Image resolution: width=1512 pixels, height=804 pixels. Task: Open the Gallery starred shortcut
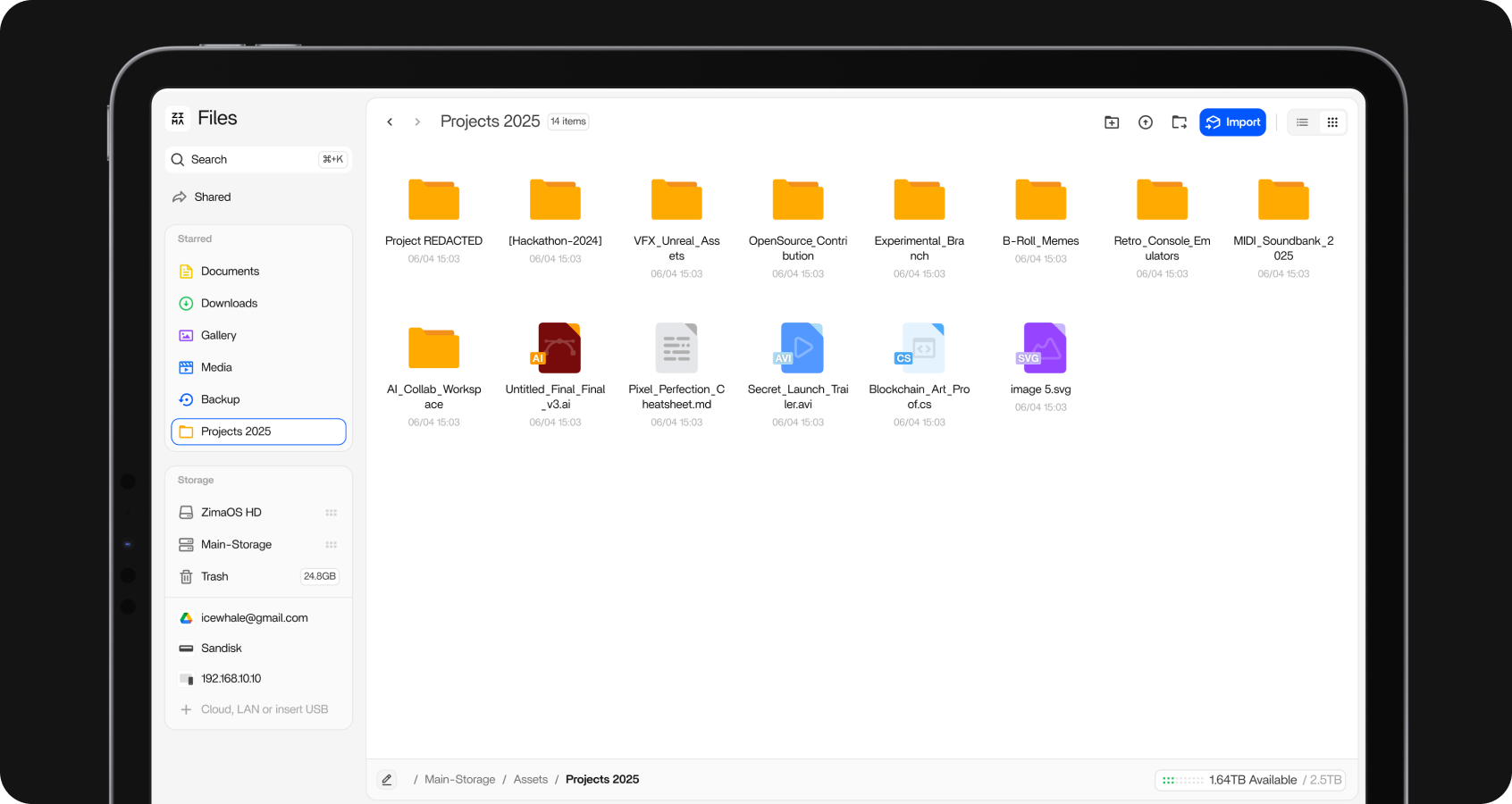[218, 335]
